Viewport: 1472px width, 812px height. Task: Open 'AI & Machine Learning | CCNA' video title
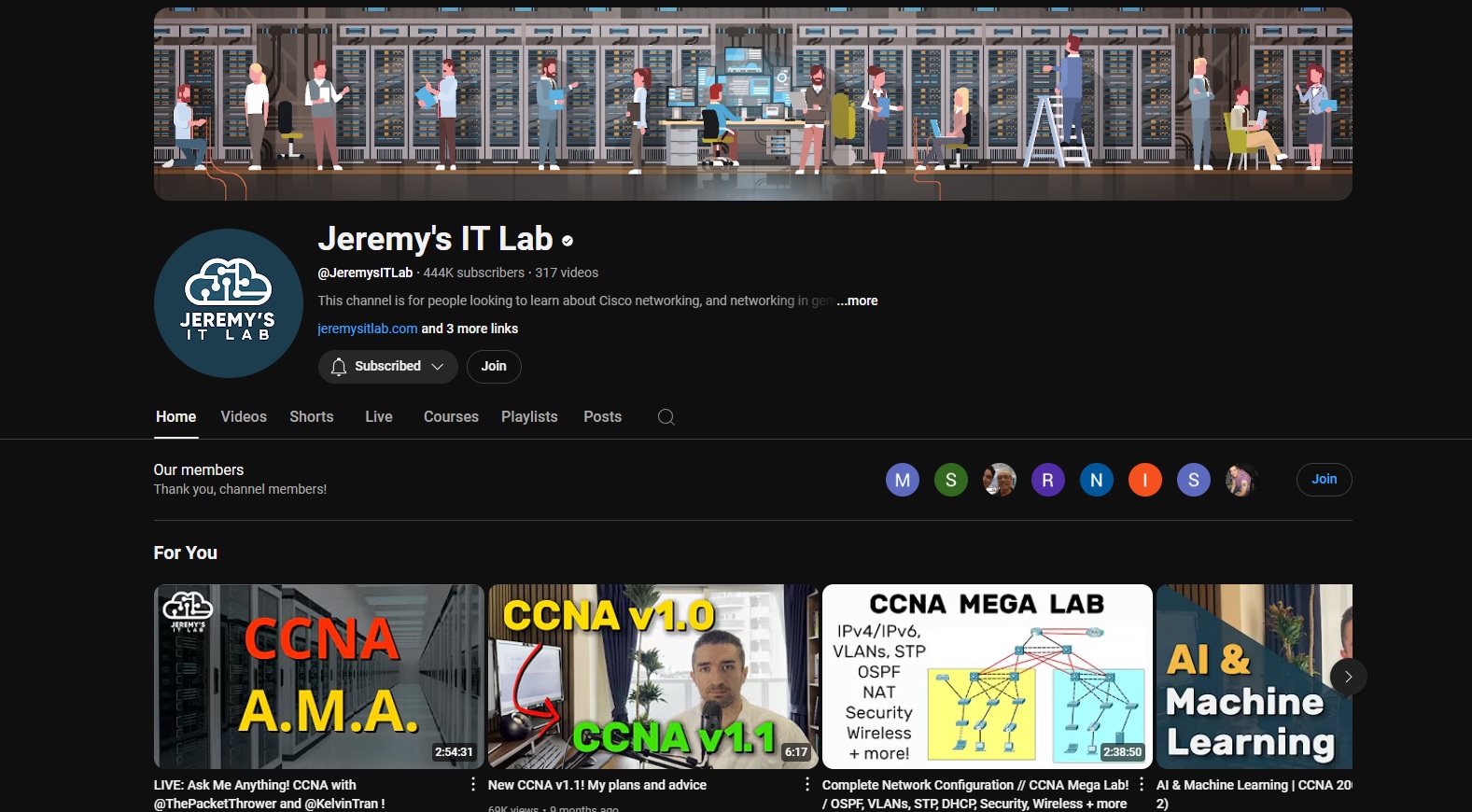pos(1254,794)
